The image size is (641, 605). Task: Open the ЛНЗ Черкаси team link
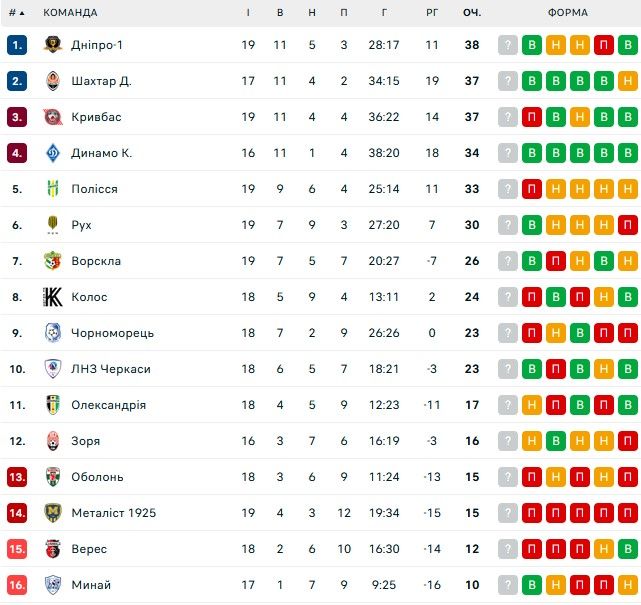110,369
